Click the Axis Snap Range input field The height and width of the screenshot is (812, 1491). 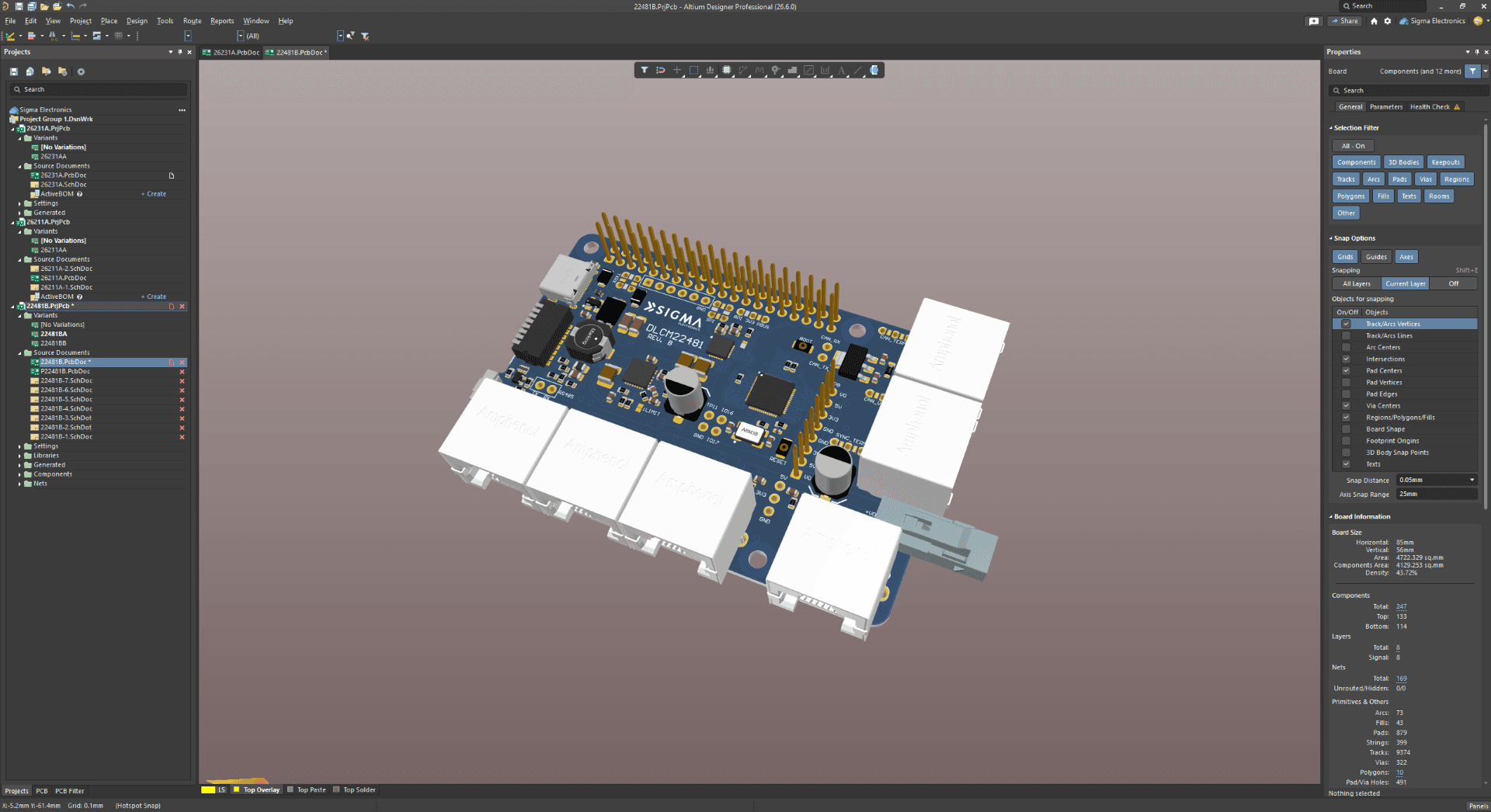pos(1436,494)
